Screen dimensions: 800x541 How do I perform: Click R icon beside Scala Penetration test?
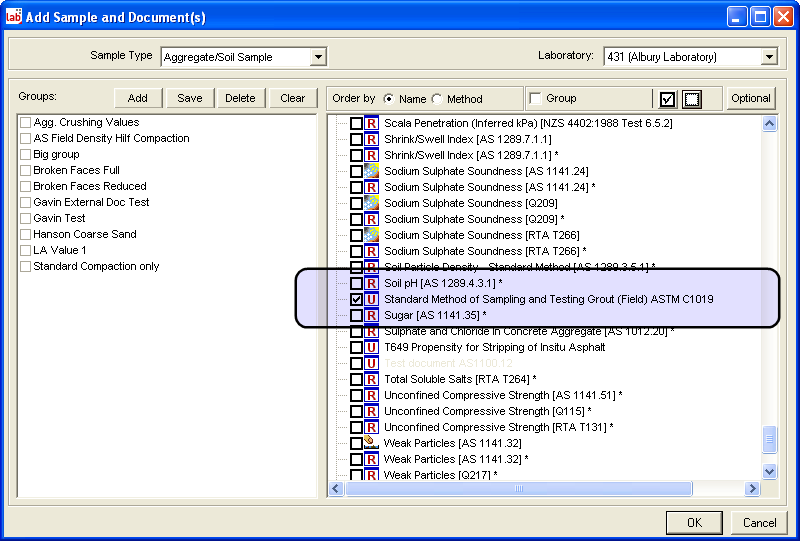coord(371,123)
